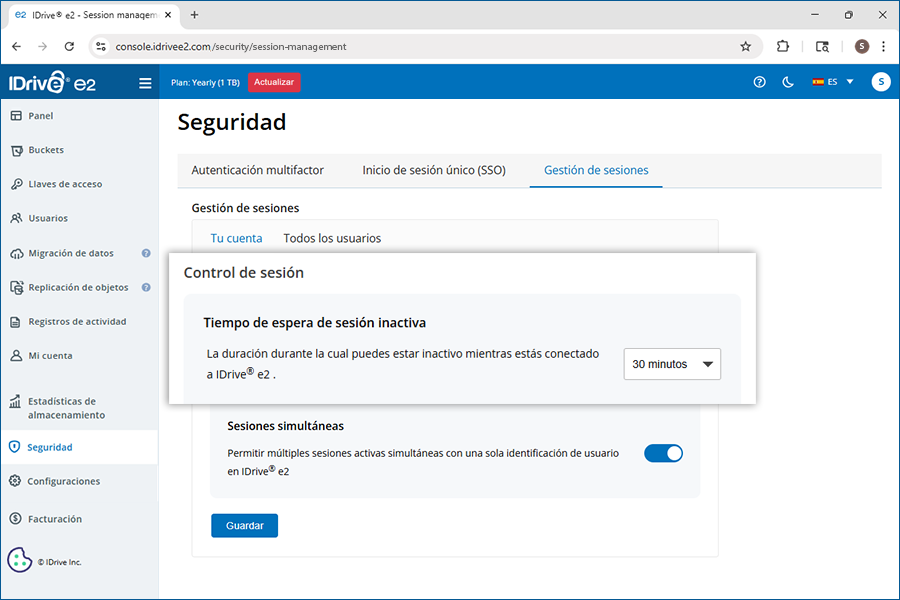Click the Estadísticas de almacenamiento chart icon
The image size is (900, 600).
[15, 401]
